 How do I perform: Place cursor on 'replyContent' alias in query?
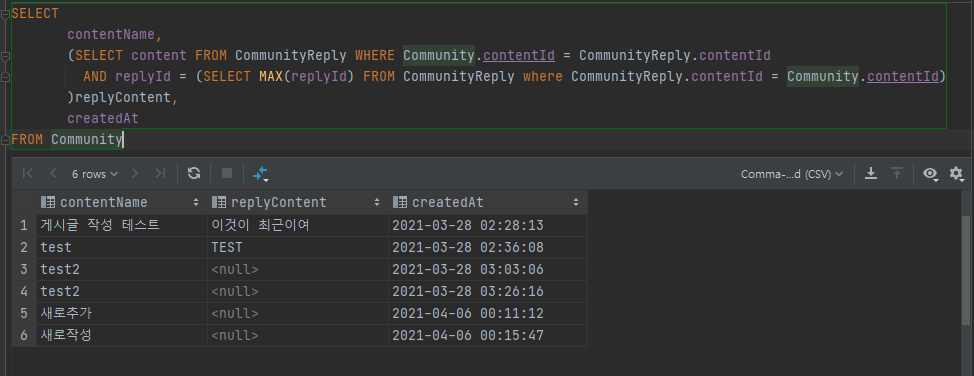coord(122,98)
